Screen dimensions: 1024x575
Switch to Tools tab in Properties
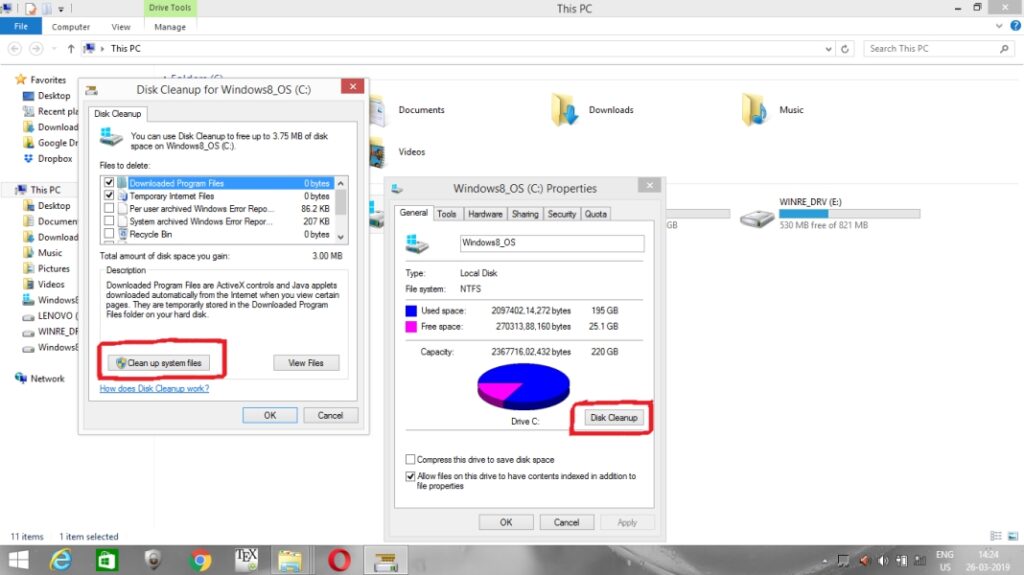click(x=447, y=214)
